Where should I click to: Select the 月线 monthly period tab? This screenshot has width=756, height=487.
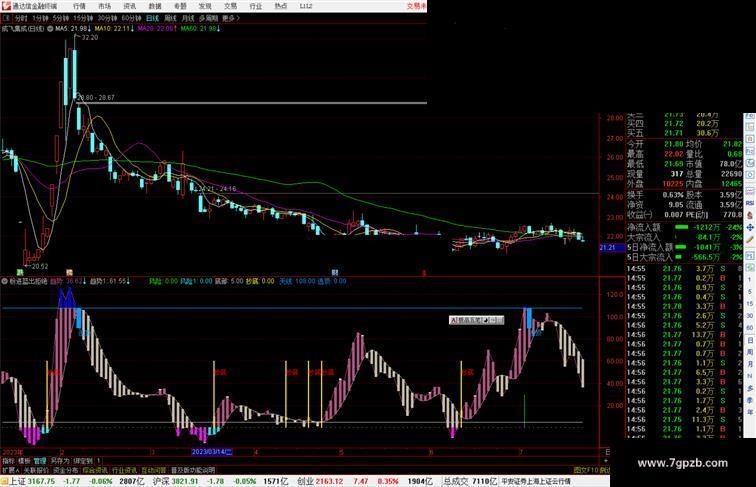click(x=188, y=18)
